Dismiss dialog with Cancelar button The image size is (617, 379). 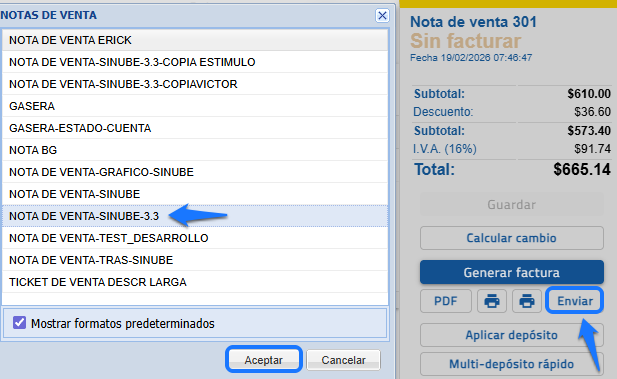tap(344, 360)
